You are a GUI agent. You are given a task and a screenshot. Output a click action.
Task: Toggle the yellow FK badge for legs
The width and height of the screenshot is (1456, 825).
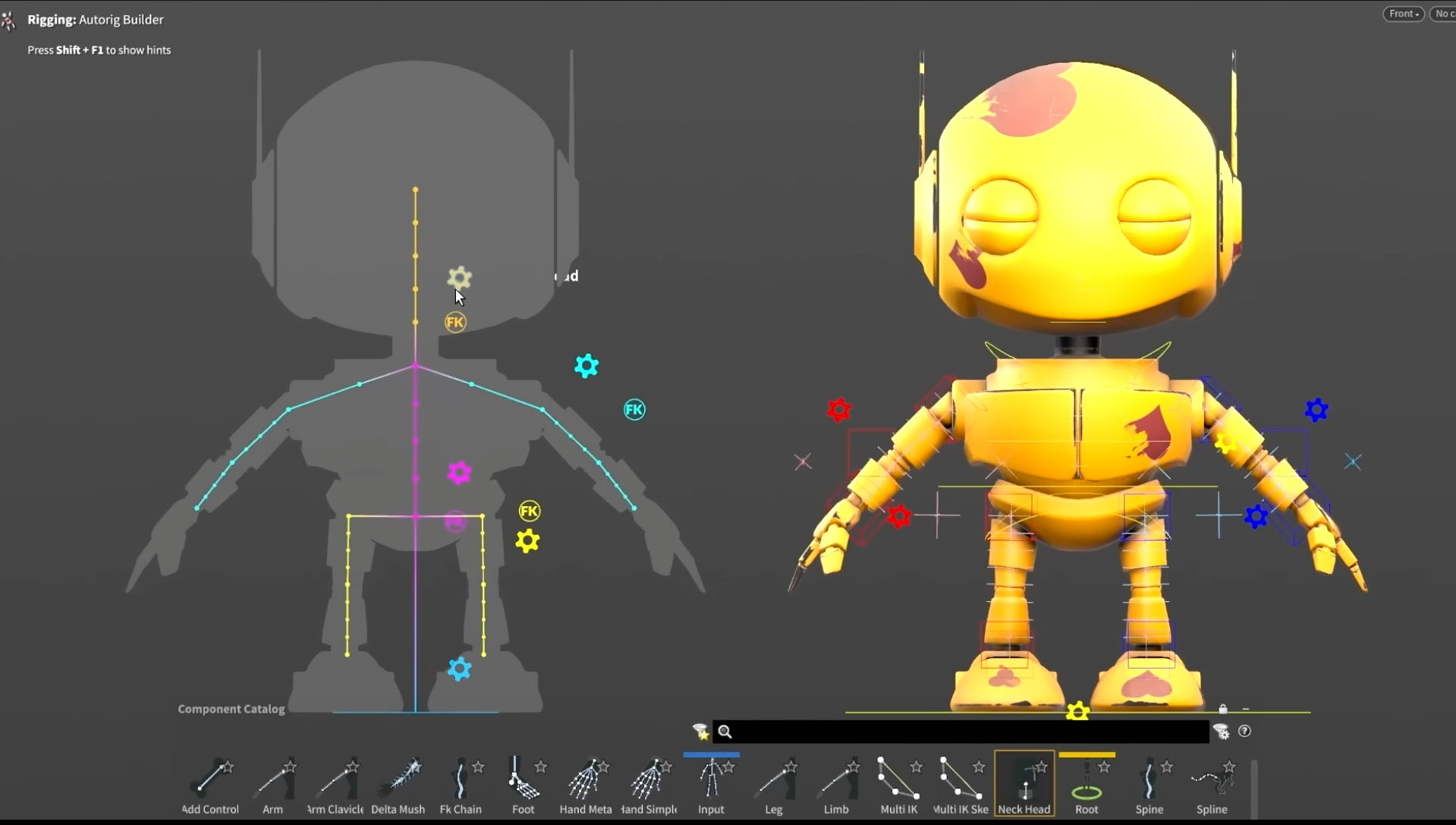[x=530, y=511]
